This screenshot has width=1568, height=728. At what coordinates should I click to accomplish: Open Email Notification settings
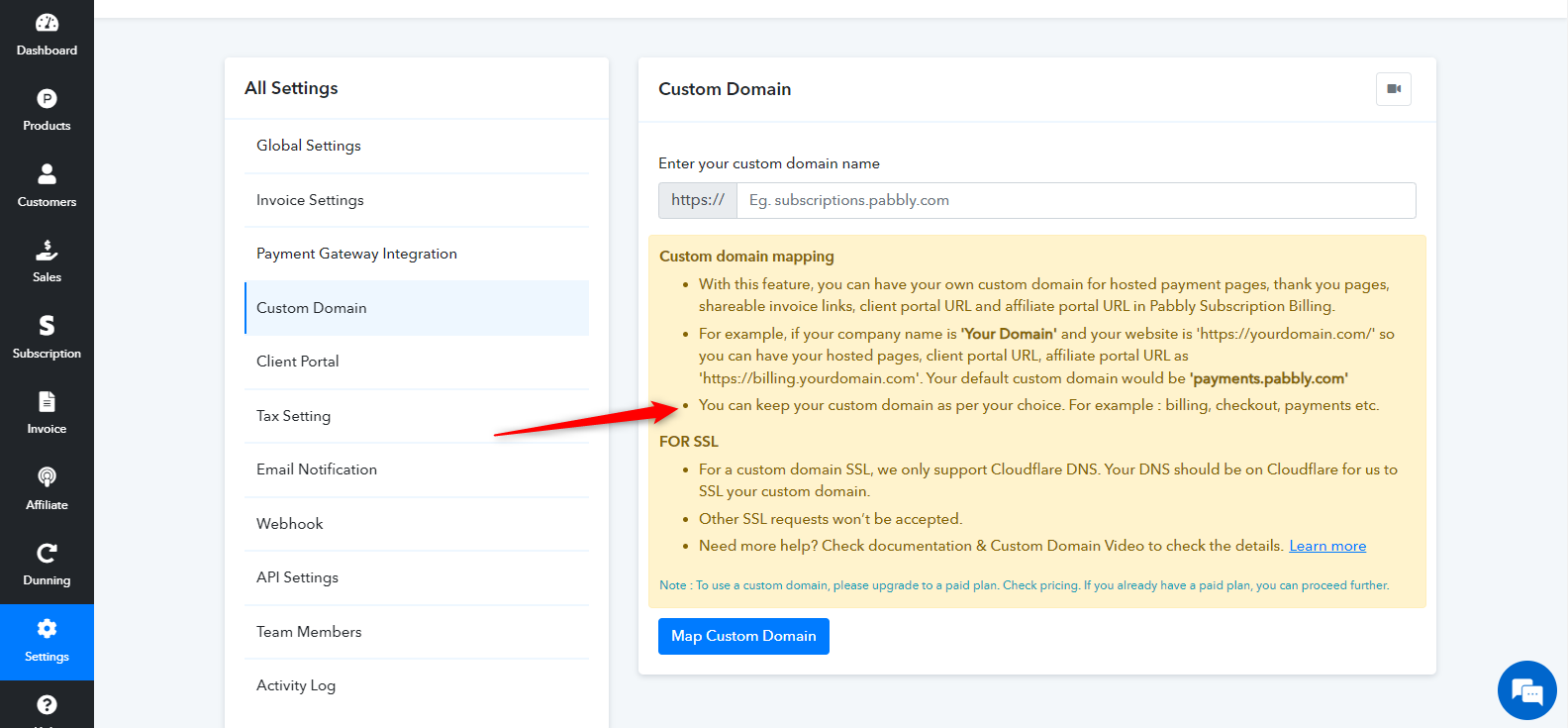click(417, 469)
